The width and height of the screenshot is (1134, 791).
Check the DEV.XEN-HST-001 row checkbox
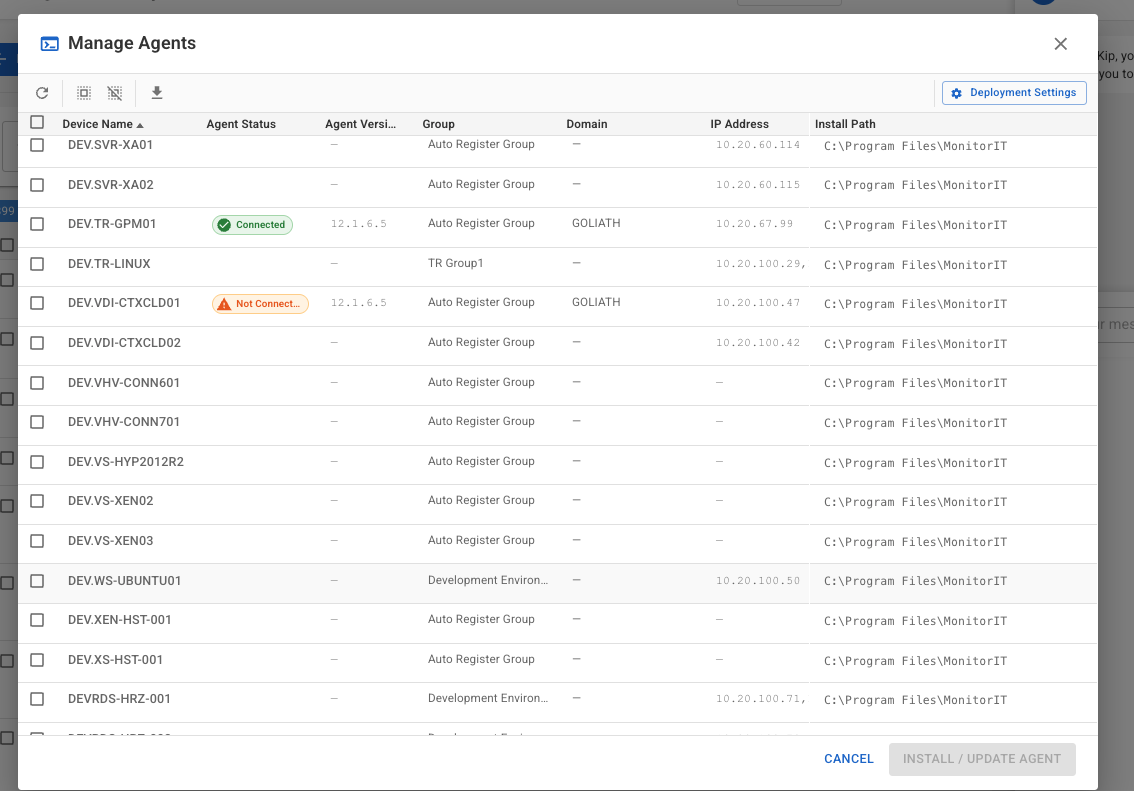tap(37, 620)
